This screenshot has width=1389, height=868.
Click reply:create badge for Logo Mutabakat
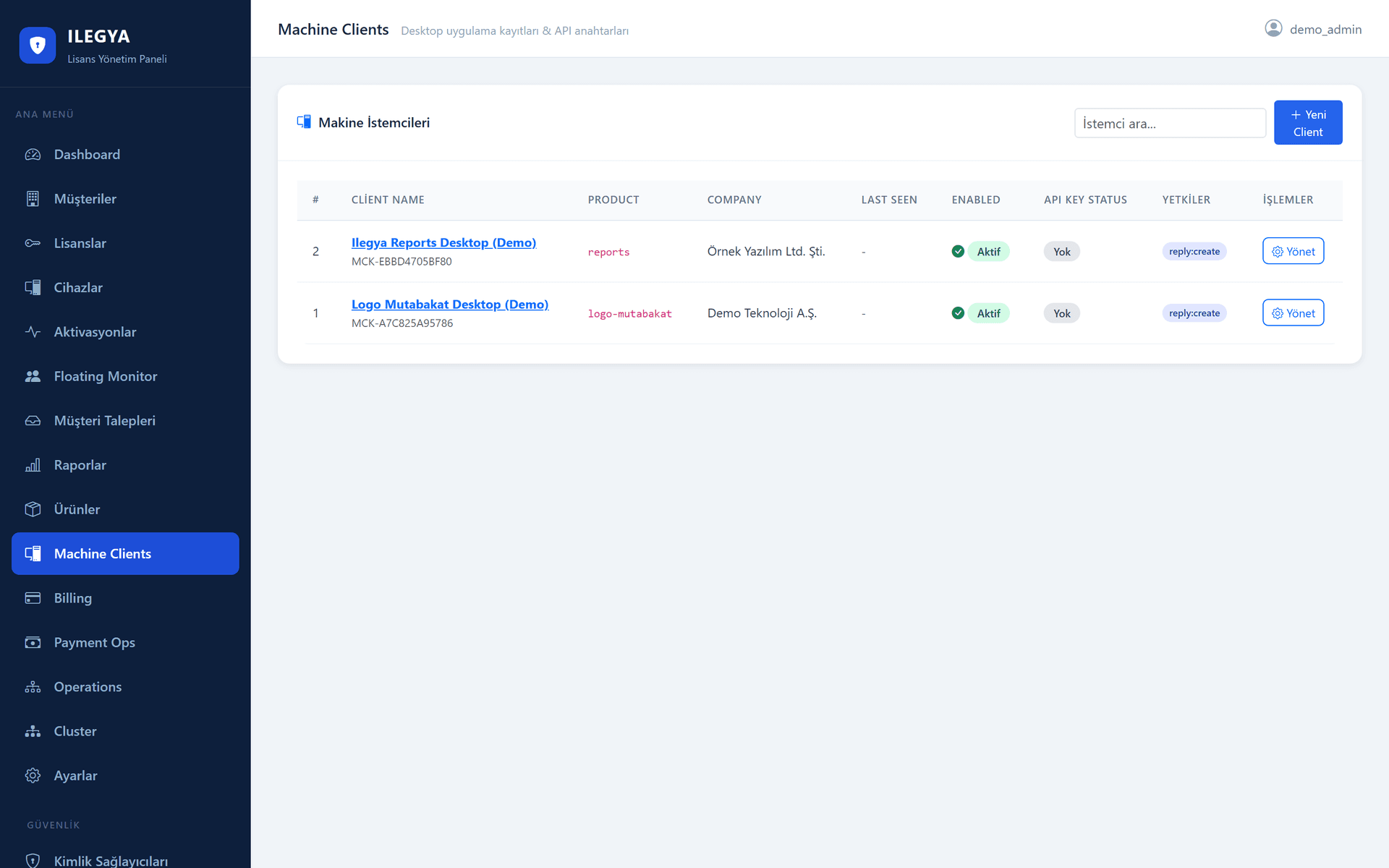(x=1194, y=312)
